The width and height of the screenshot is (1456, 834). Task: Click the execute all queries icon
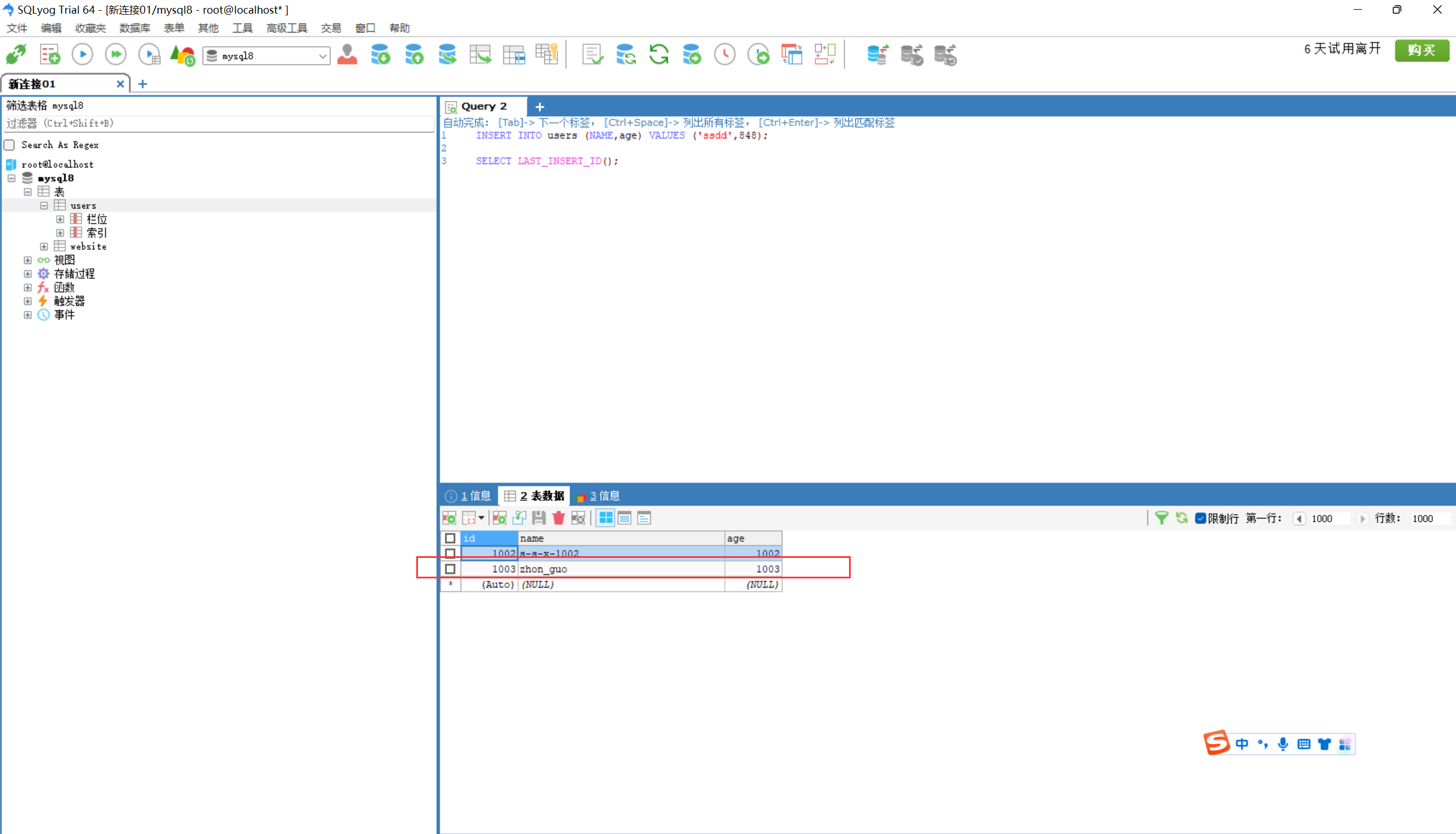click(116, 55)
